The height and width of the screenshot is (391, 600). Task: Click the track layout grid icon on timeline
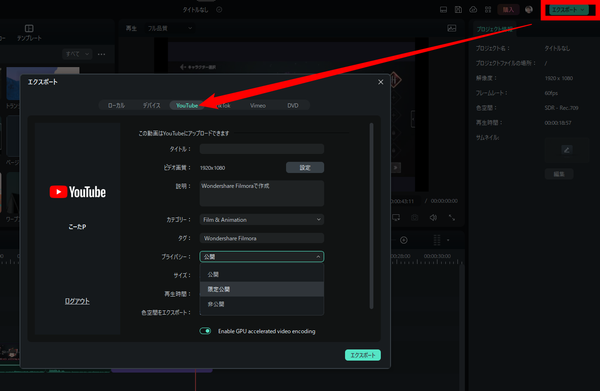437,240
